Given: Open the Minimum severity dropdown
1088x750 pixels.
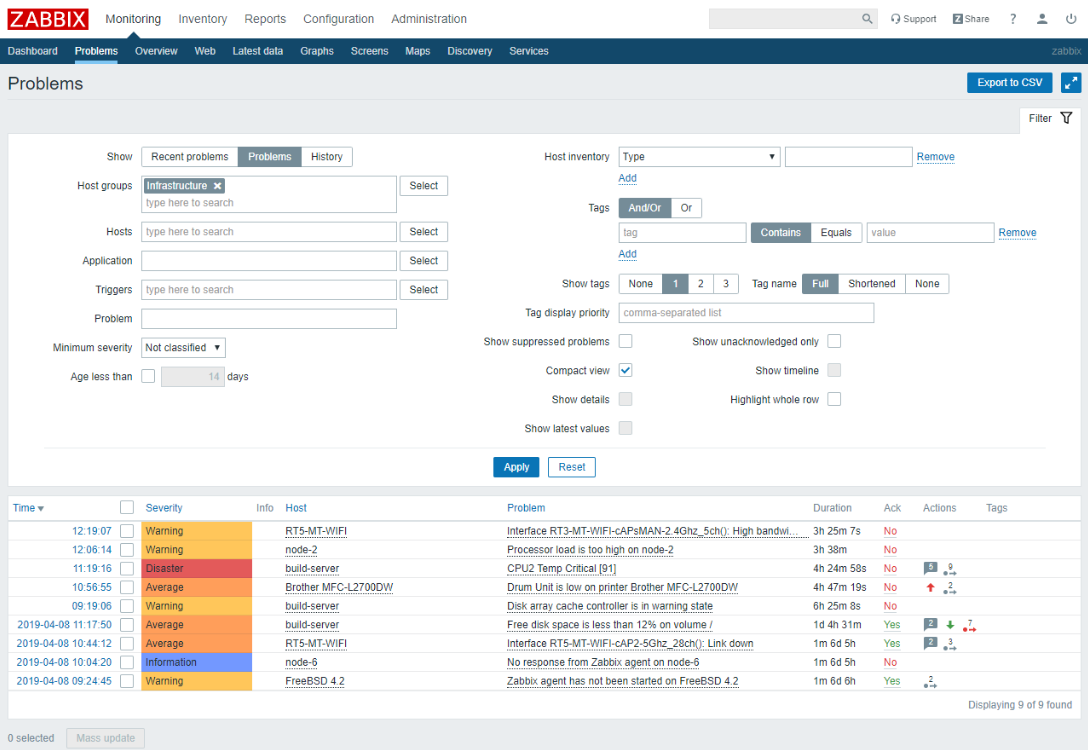Looking at the screenshot, I should pos(183,348).
